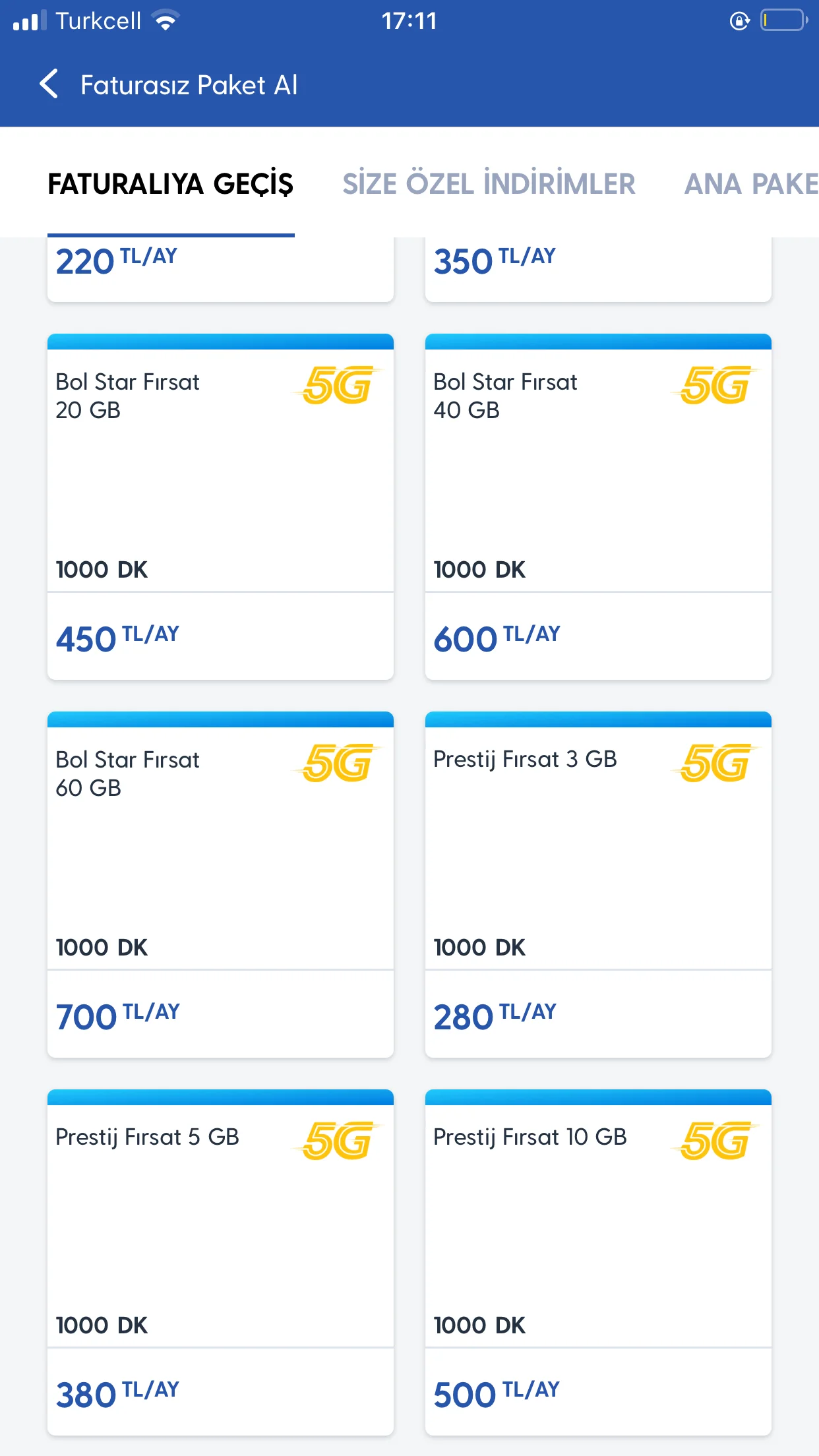
Task: Tap 5G icon on Bol Star Fırsat 60 GB
Action: pyautogui.click(x=337, y=763)
